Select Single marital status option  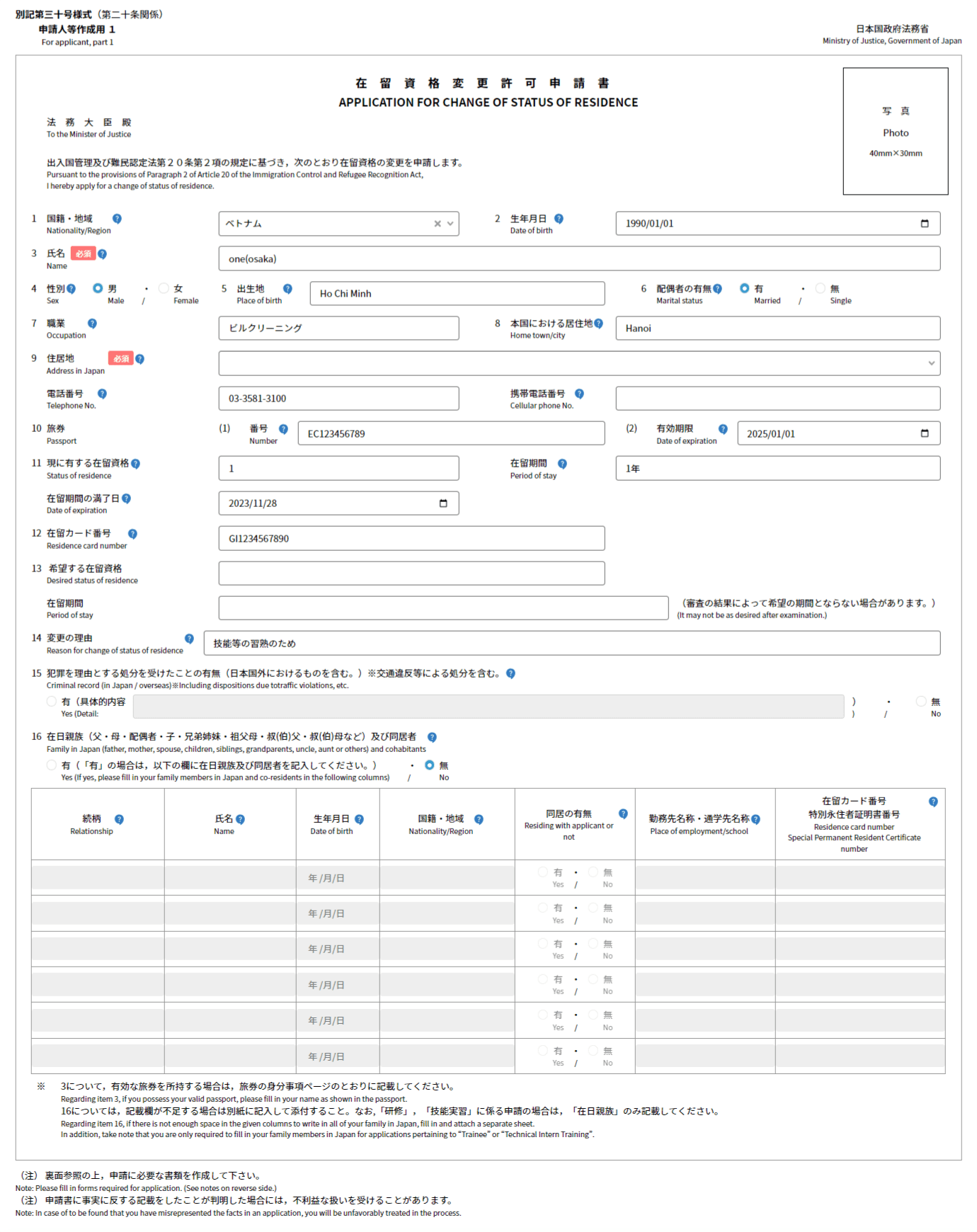[821, 288]
